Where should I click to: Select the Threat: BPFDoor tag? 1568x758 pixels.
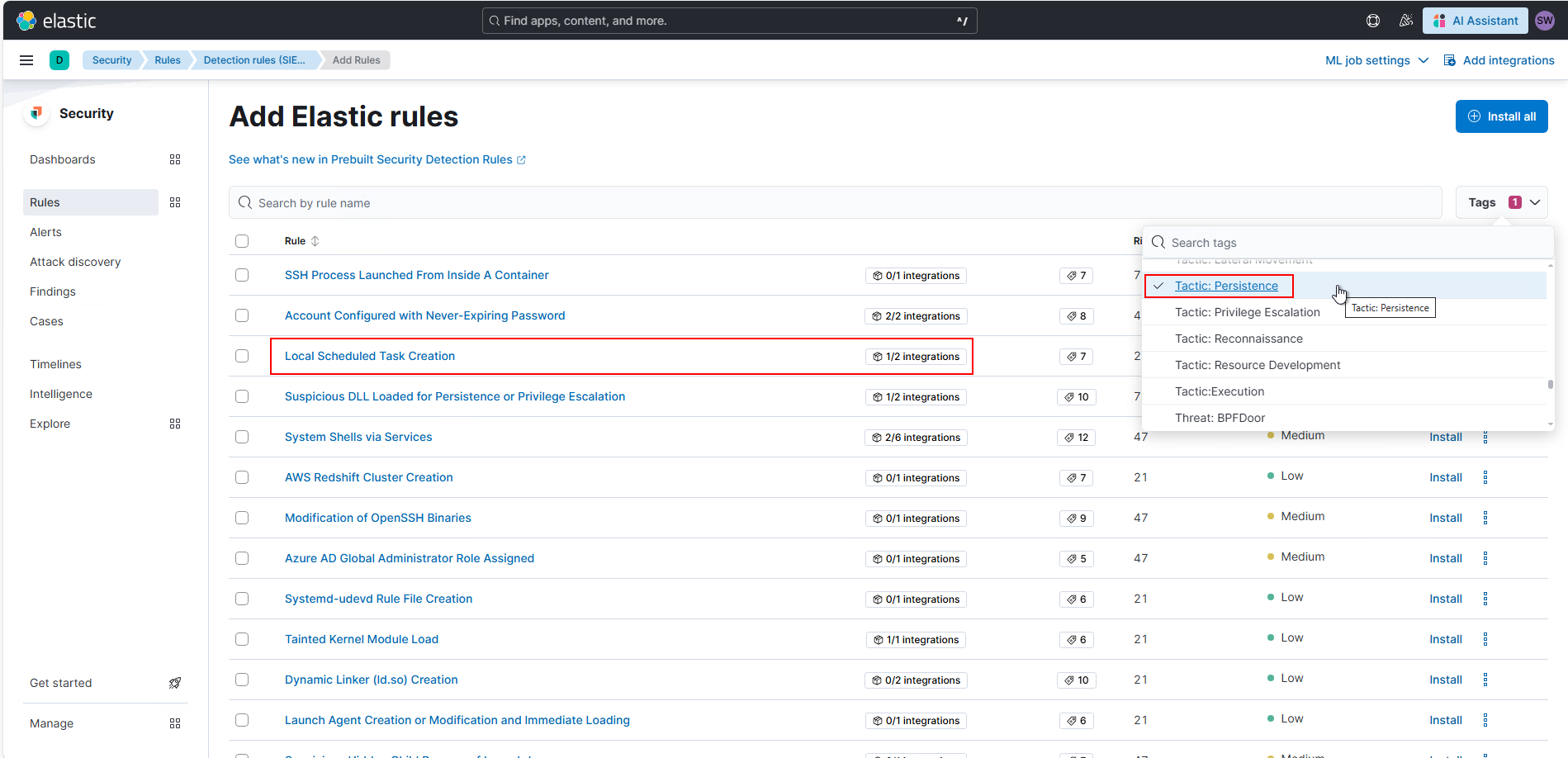click(1344, 418)
